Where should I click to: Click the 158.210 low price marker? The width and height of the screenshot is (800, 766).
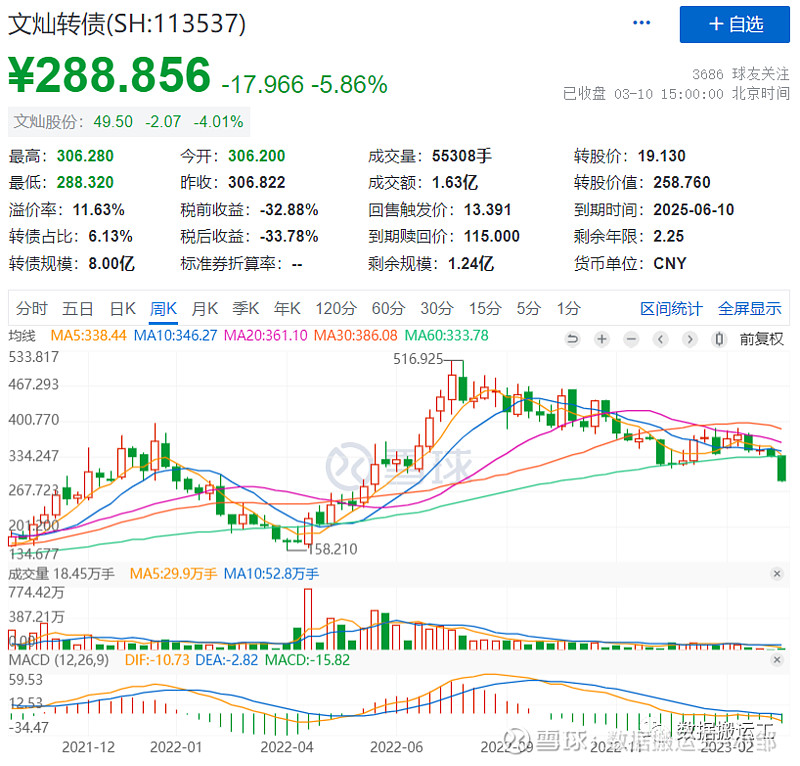pyautogui.click(x=332, y=549)
